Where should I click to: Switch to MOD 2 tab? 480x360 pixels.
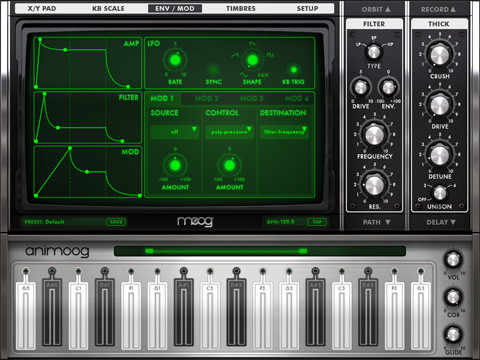tap(207, 98)
